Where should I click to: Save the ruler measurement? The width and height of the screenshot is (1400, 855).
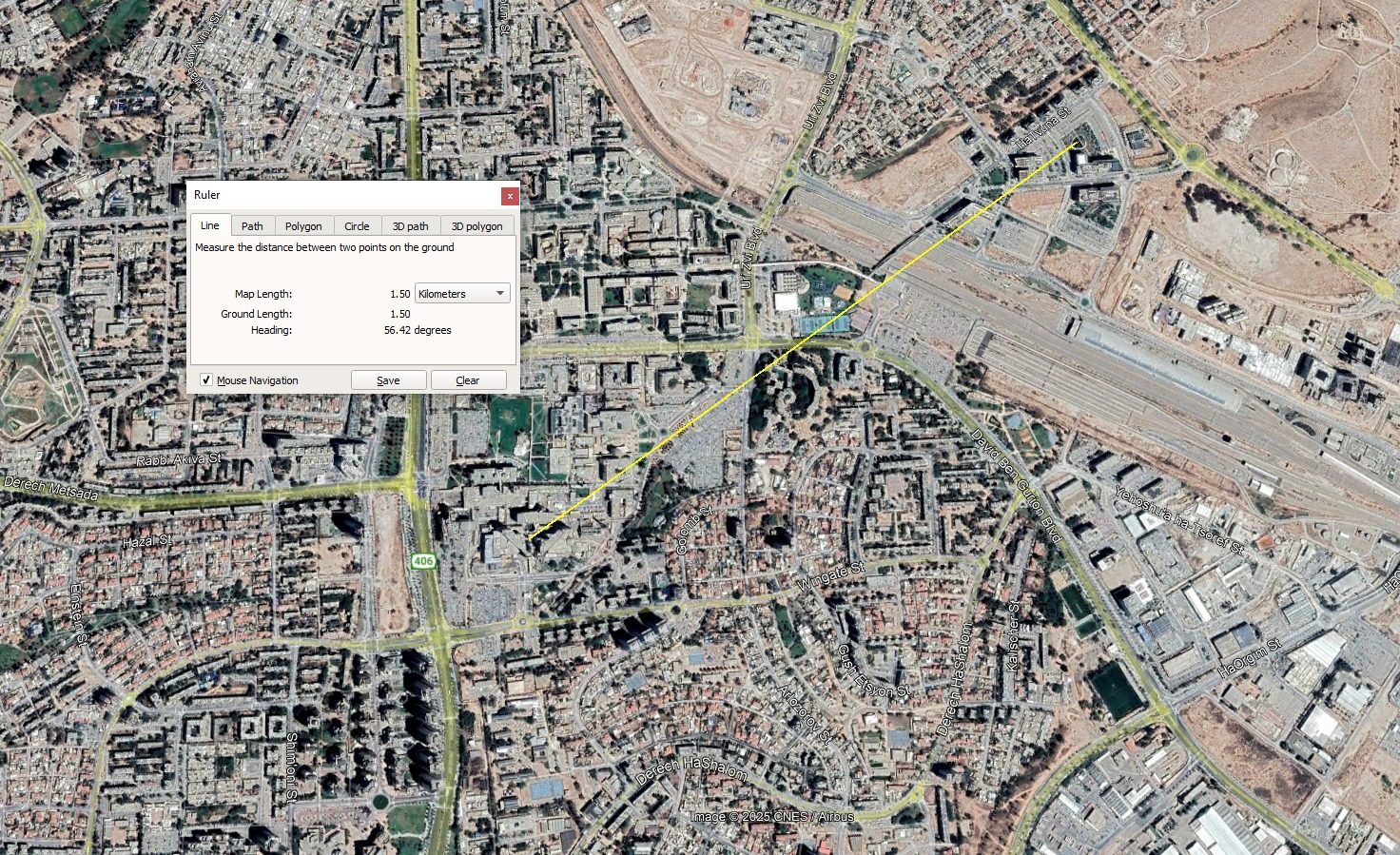[x=388, y=380]
